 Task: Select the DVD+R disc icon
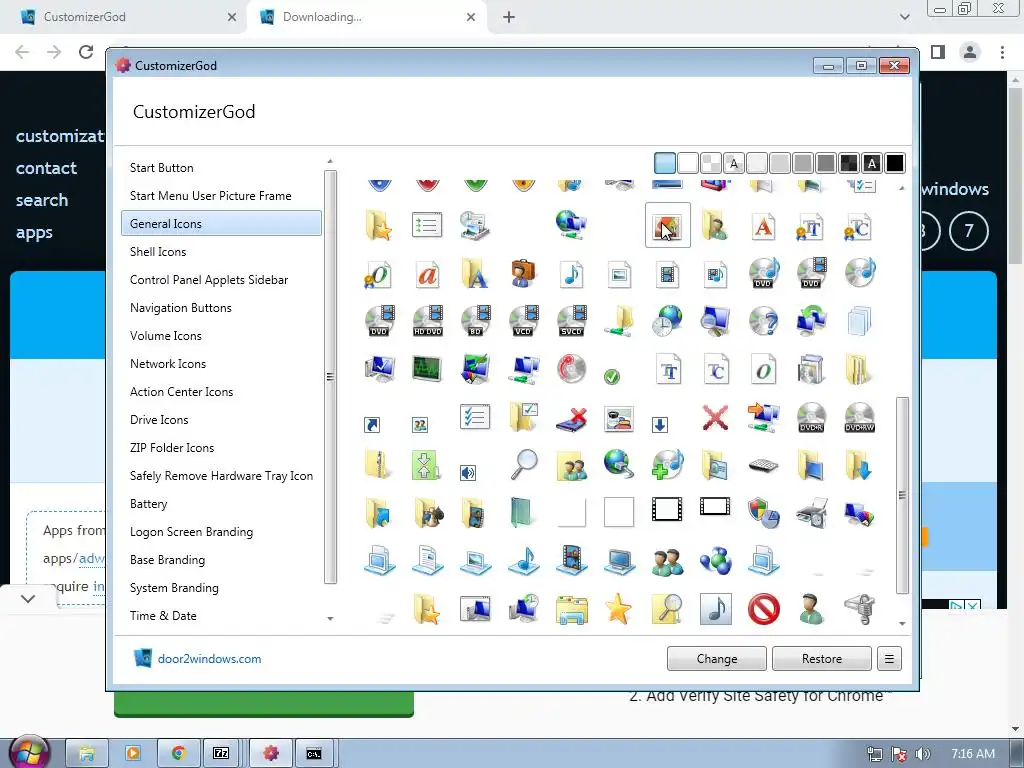tap(811, 417)
